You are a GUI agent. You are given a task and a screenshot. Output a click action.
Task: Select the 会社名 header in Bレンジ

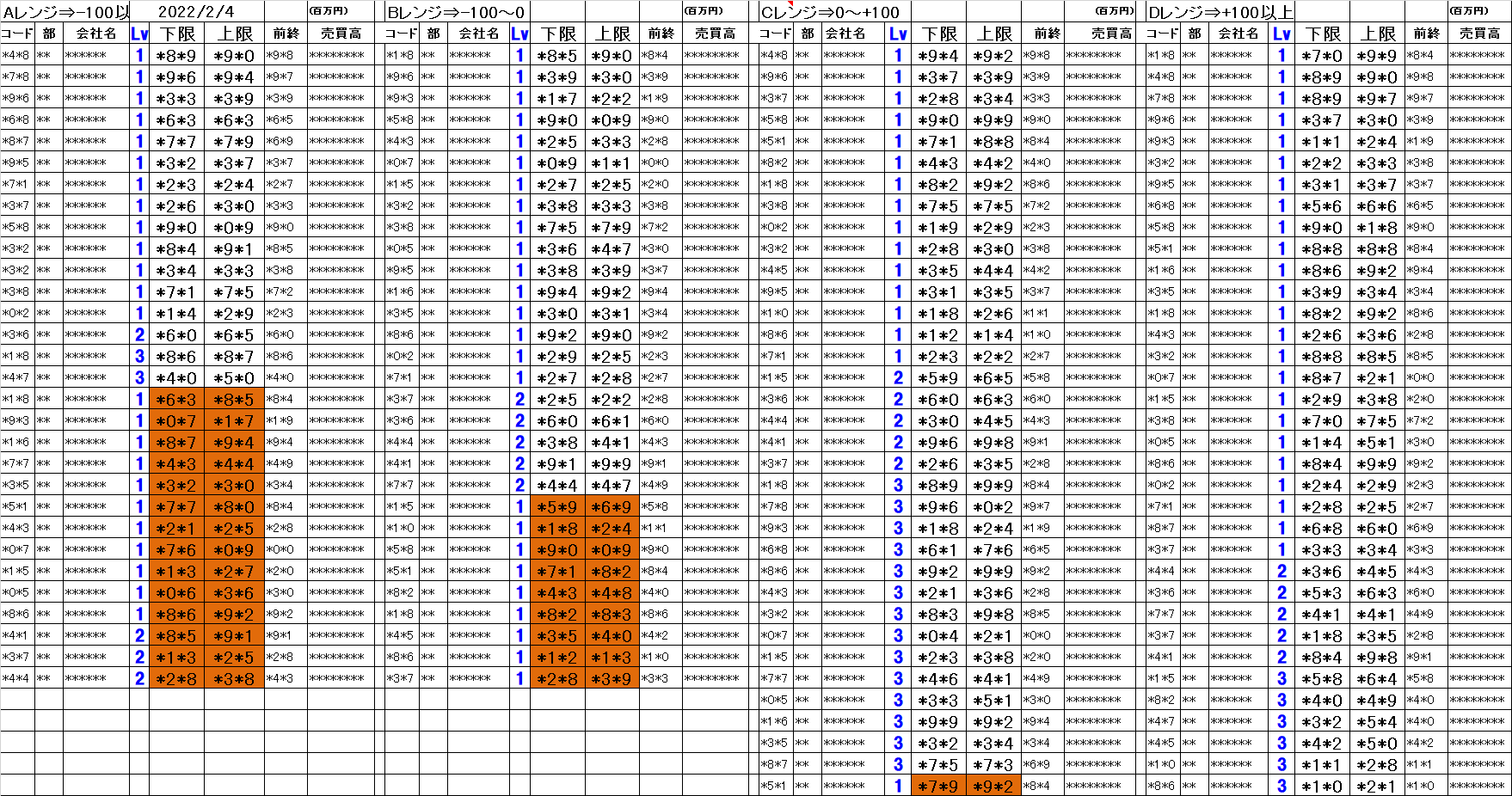[x=478, y=34]
